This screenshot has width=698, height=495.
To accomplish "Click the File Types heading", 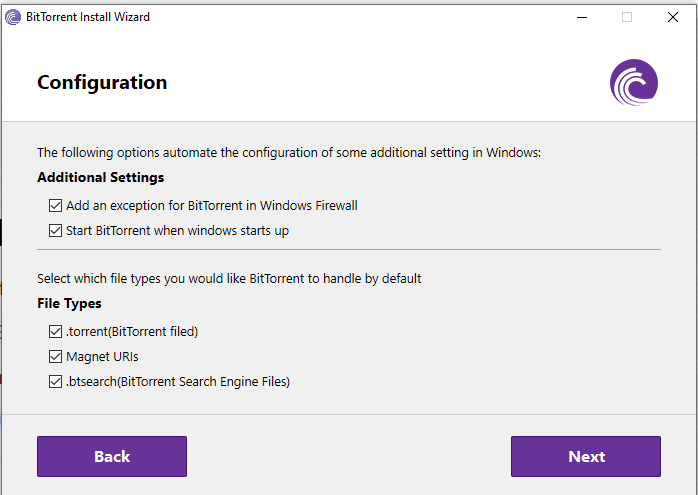I will coord(69,304).
